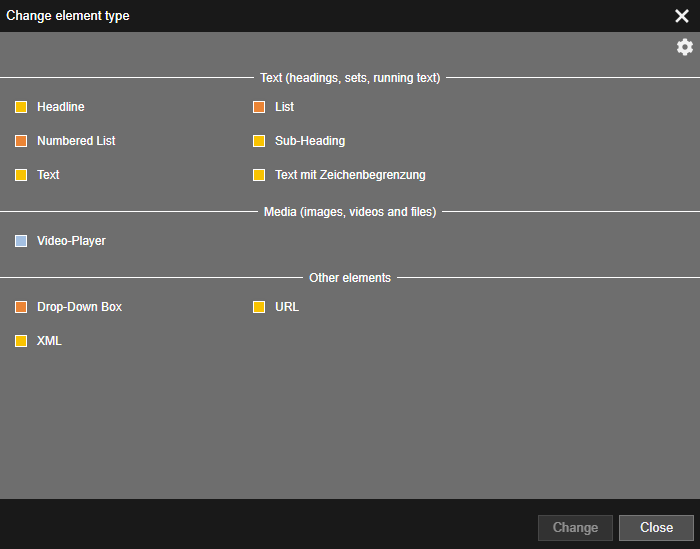Screen dimensions: 700x549
Task: Click the orange square icon beside List
Action: (x=259, y=107)
